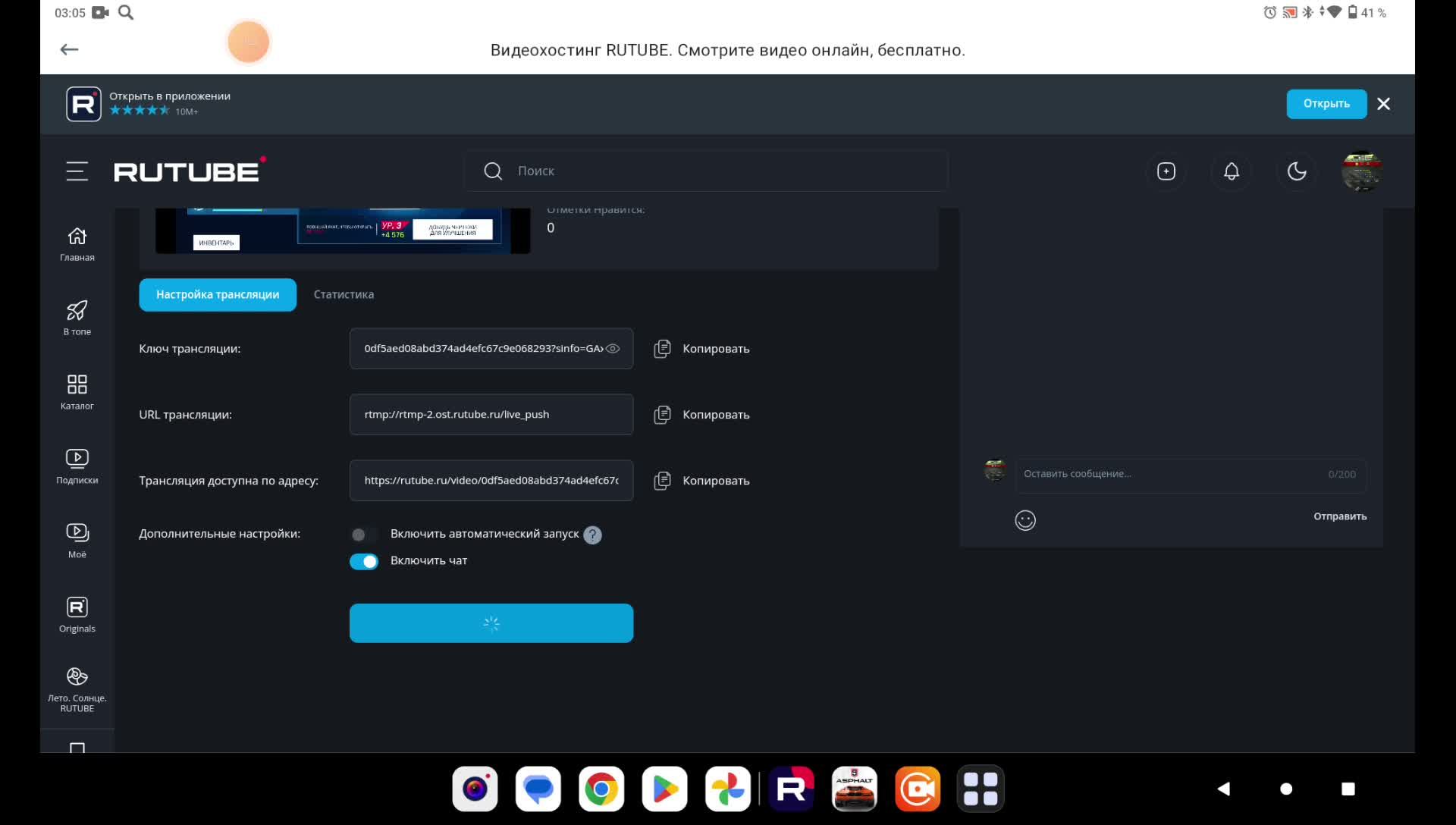Copy the RTMP stream URL
The width and height of the screenshot is (1456, 825).
click(663, 414)
